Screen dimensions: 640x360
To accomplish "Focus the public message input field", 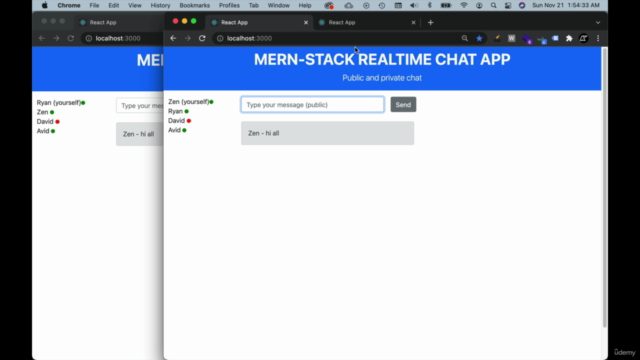I will [312, 104].
